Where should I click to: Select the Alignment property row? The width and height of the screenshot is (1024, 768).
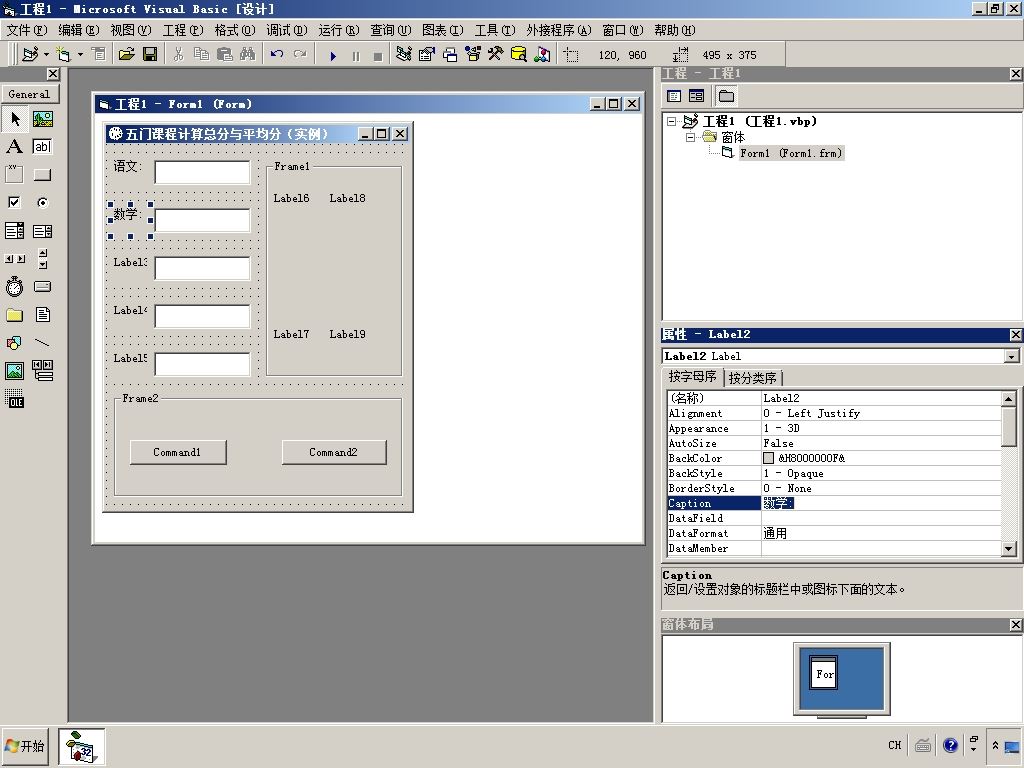[834, 413]
